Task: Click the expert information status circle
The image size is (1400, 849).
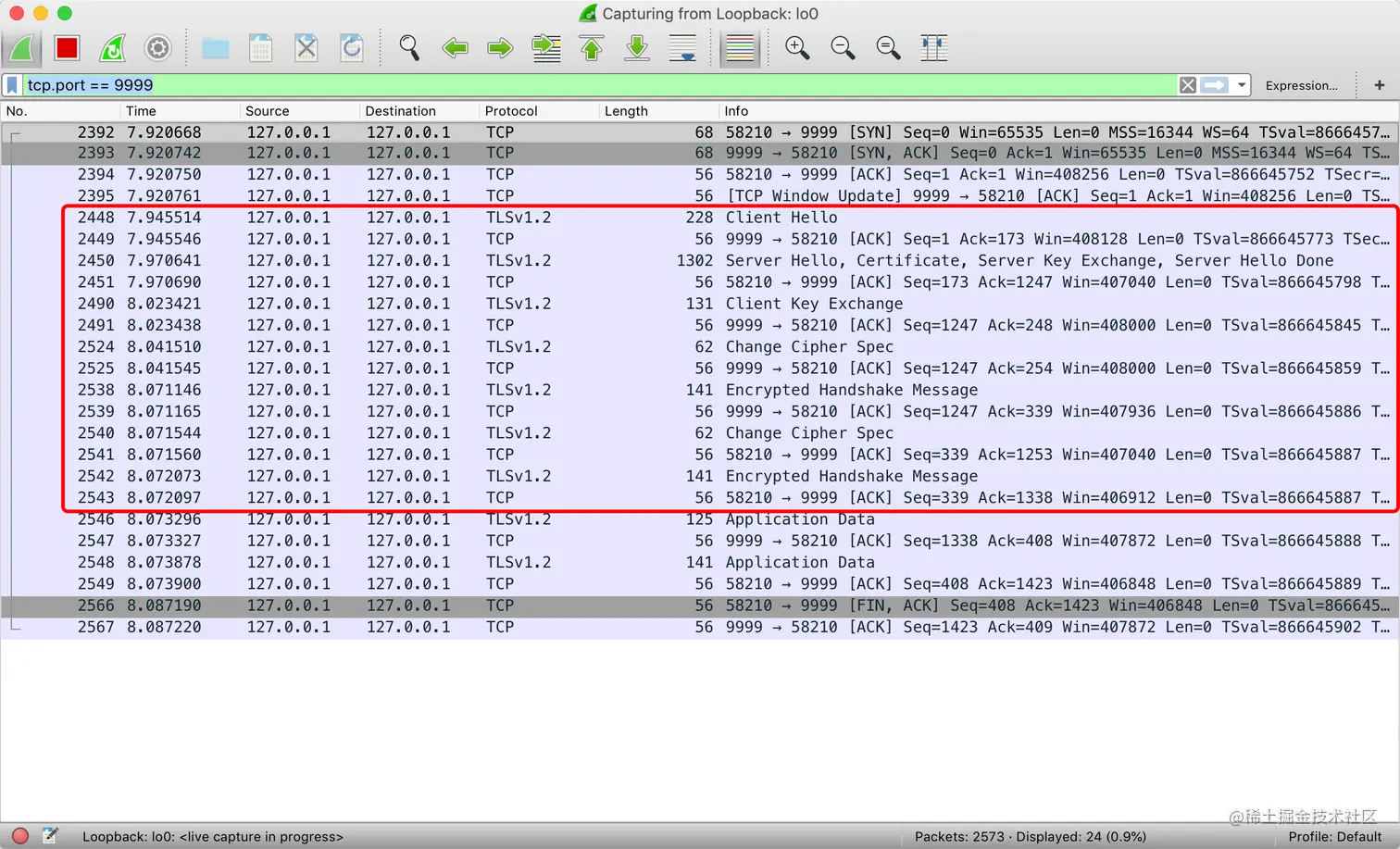Action: (x=20, y=836)
